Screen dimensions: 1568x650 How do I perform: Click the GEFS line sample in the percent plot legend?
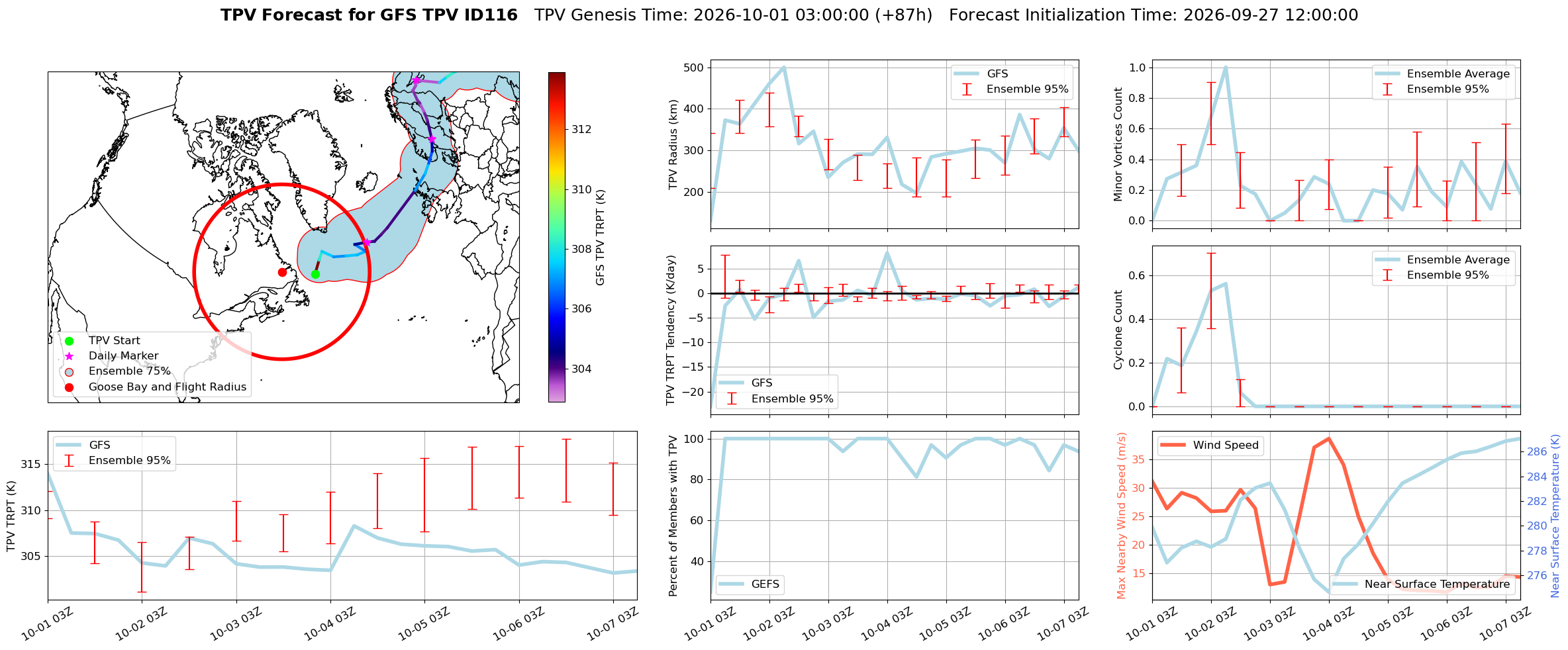732,584
